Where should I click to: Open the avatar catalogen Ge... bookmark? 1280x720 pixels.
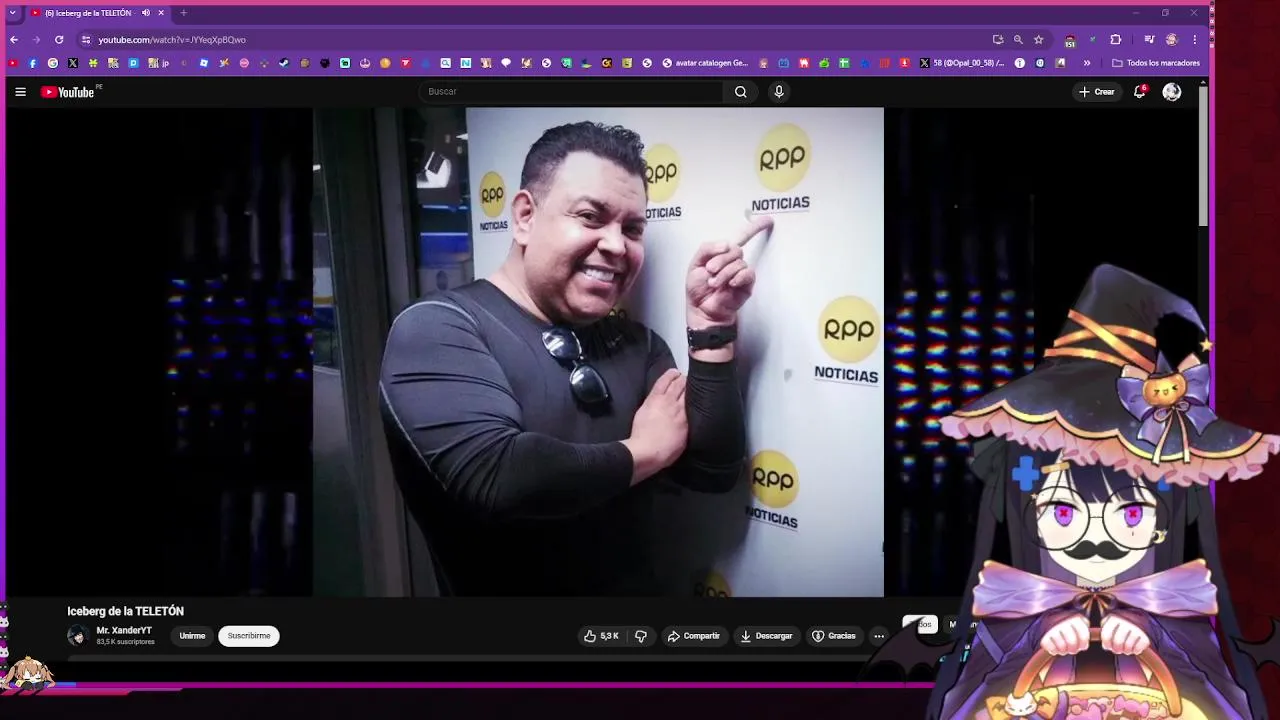click(705, 63)
